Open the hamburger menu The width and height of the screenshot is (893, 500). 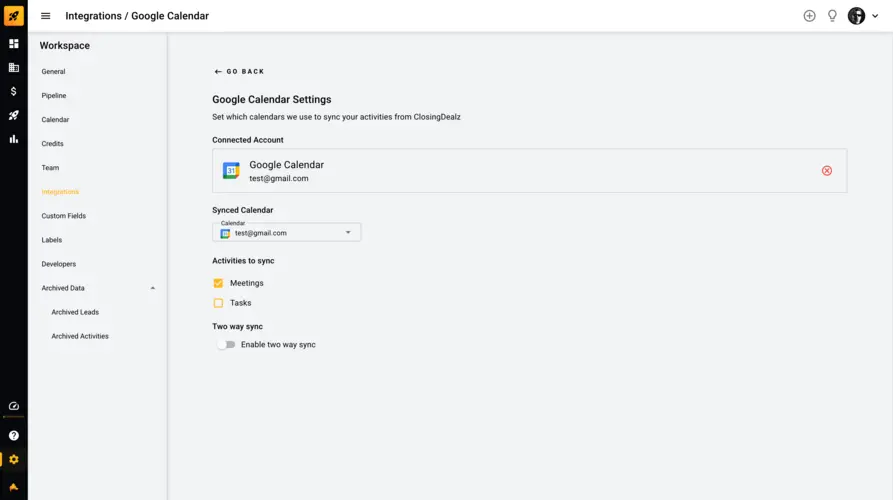[46, 16]
